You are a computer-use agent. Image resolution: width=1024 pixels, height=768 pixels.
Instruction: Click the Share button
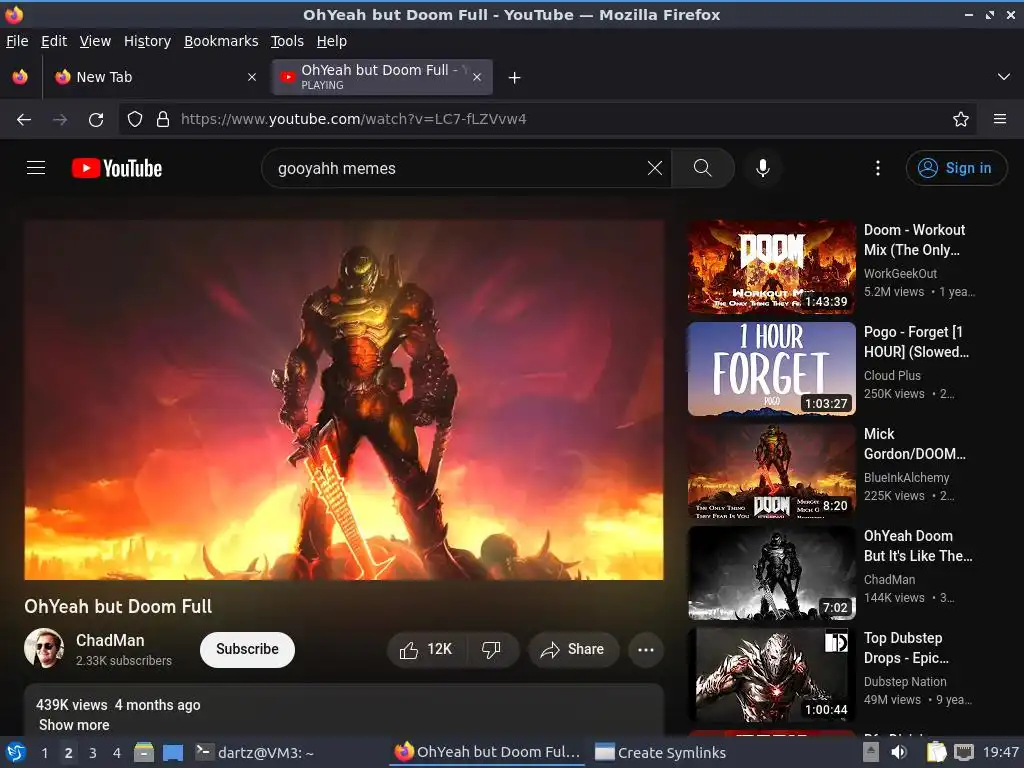point(574,649)
